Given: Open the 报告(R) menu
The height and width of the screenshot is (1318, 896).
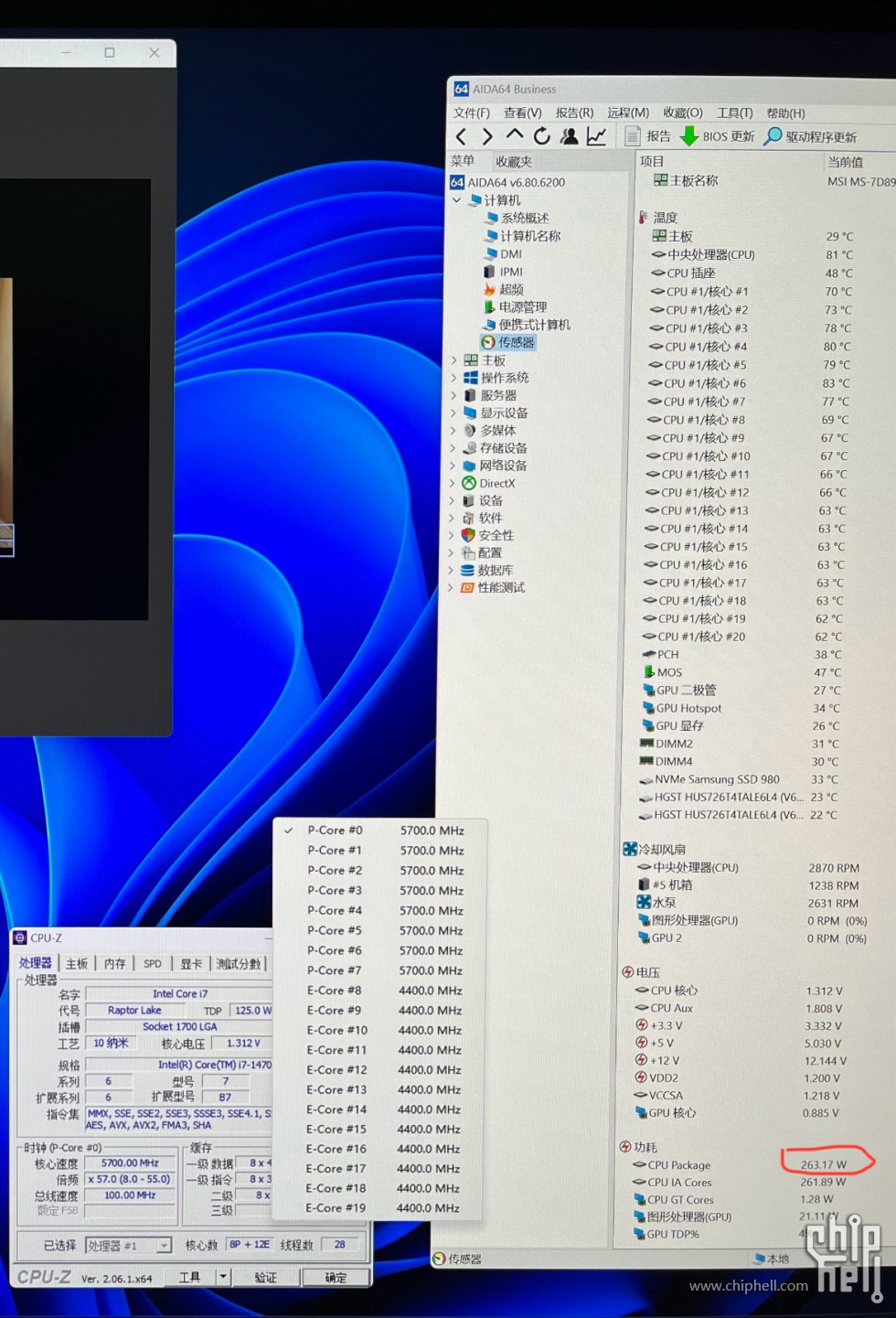Looking at the screenshot, I should click(x=574, y=113).
